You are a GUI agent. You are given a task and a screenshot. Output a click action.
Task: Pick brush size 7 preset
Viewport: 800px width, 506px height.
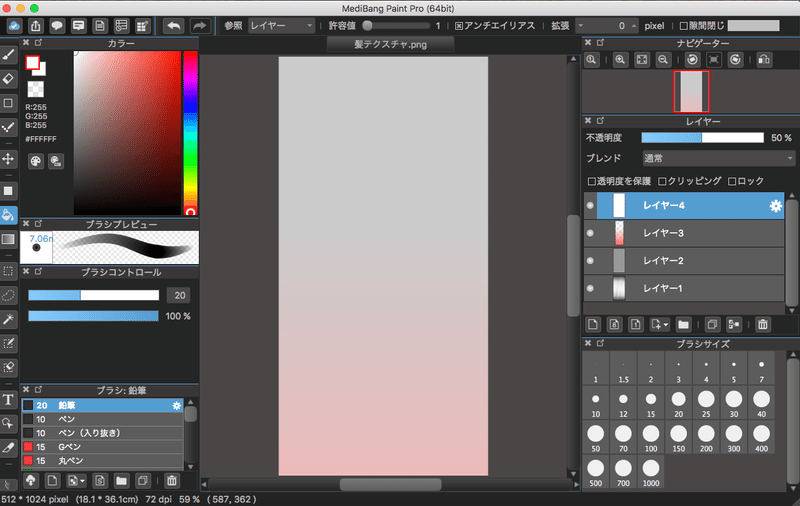point(761,369)
